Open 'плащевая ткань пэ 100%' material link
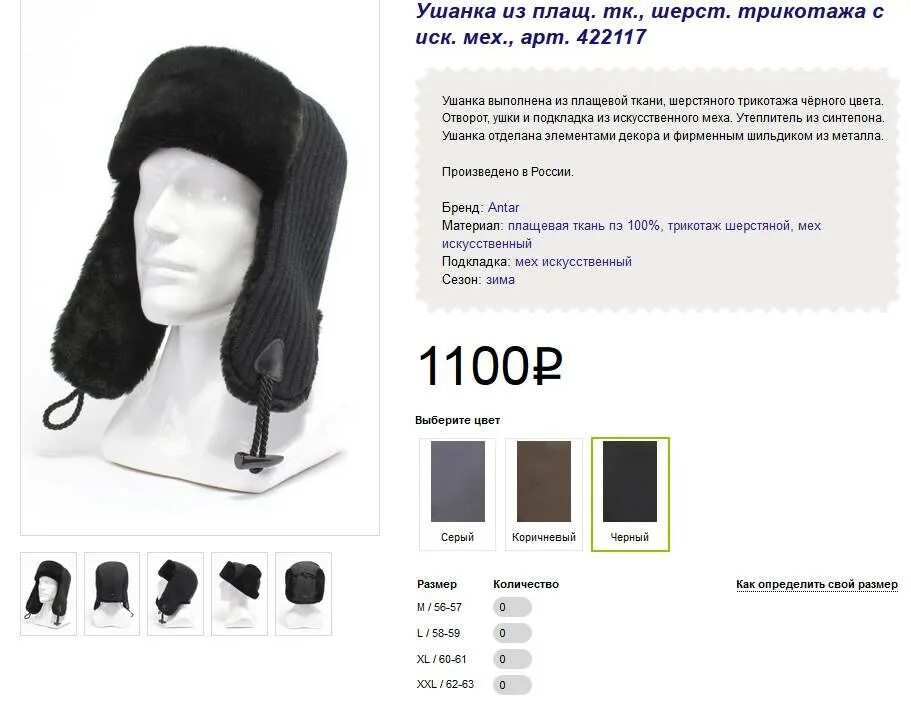Screen dimensions: 911x704 [x=584, y=226]
